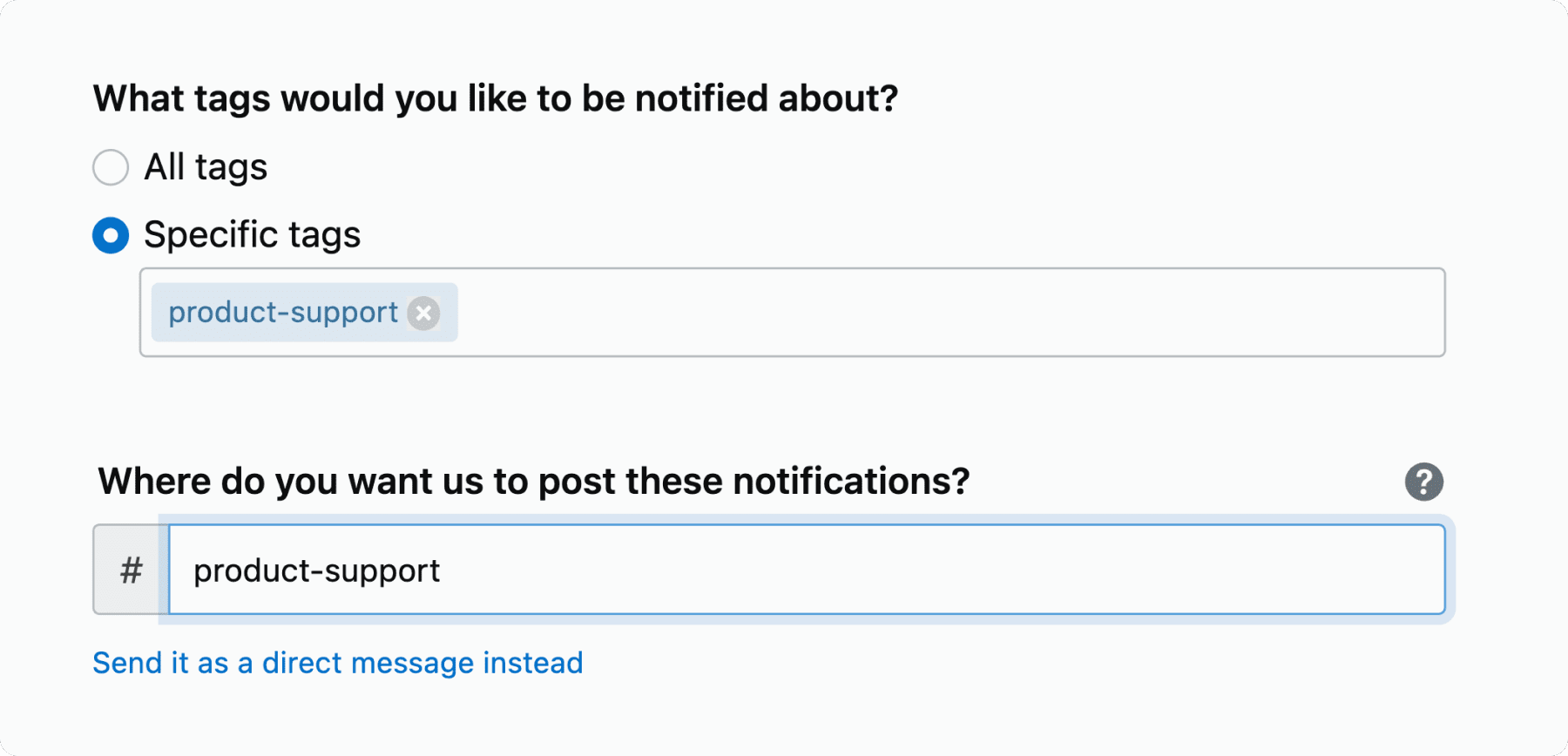1568x756 pixels.
Task: Click the "What tags would you like" heading
Action: point(496,98)
